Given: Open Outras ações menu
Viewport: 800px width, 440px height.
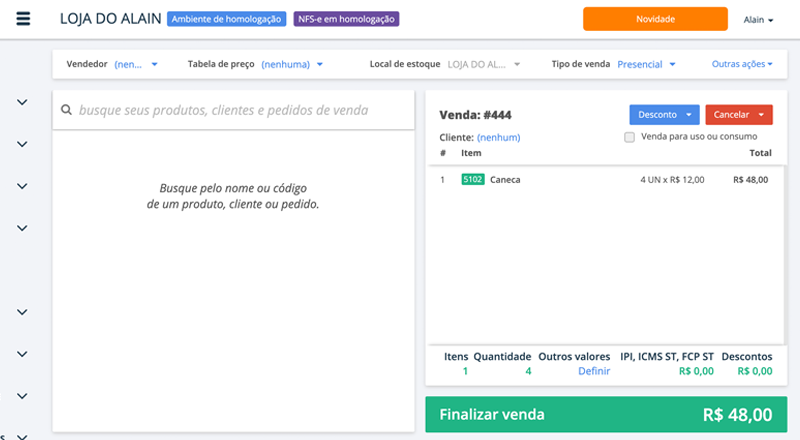Looking at the screenshot, I should click(x=742, y=64).
